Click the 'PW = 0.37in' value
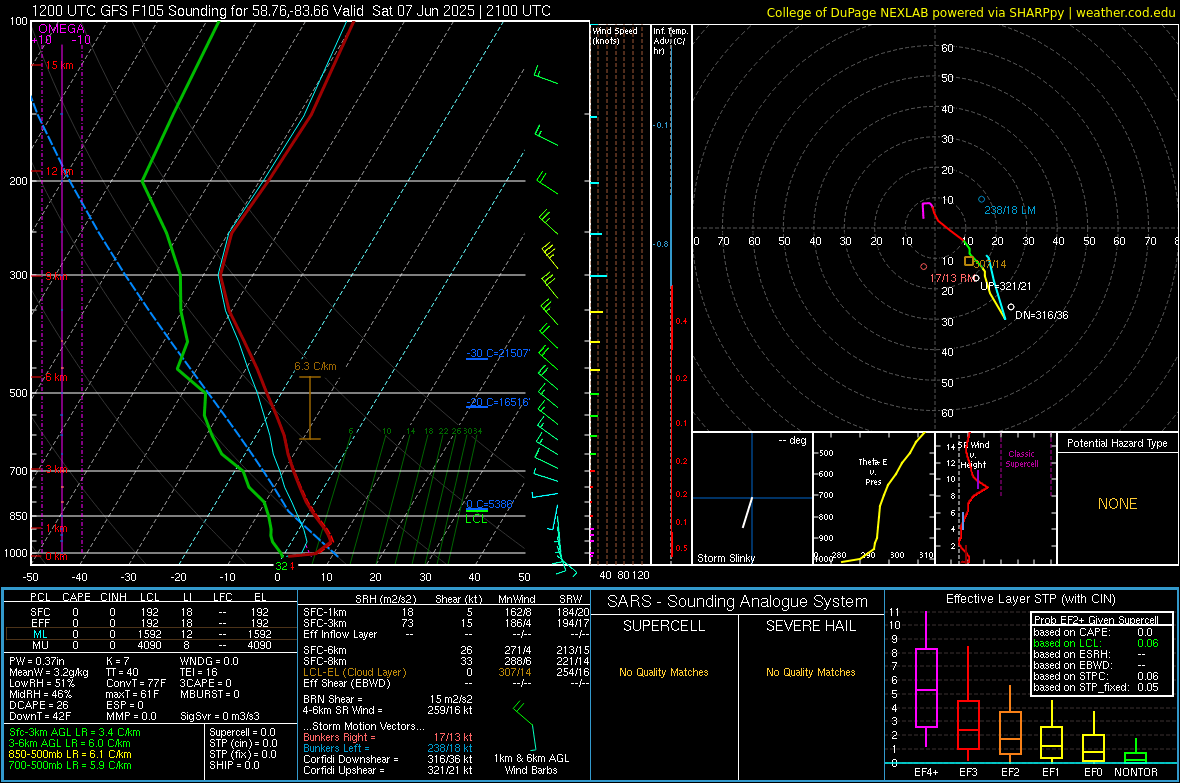The width and height of the screenshot is (1180, 783). click(x=37, y=661)
